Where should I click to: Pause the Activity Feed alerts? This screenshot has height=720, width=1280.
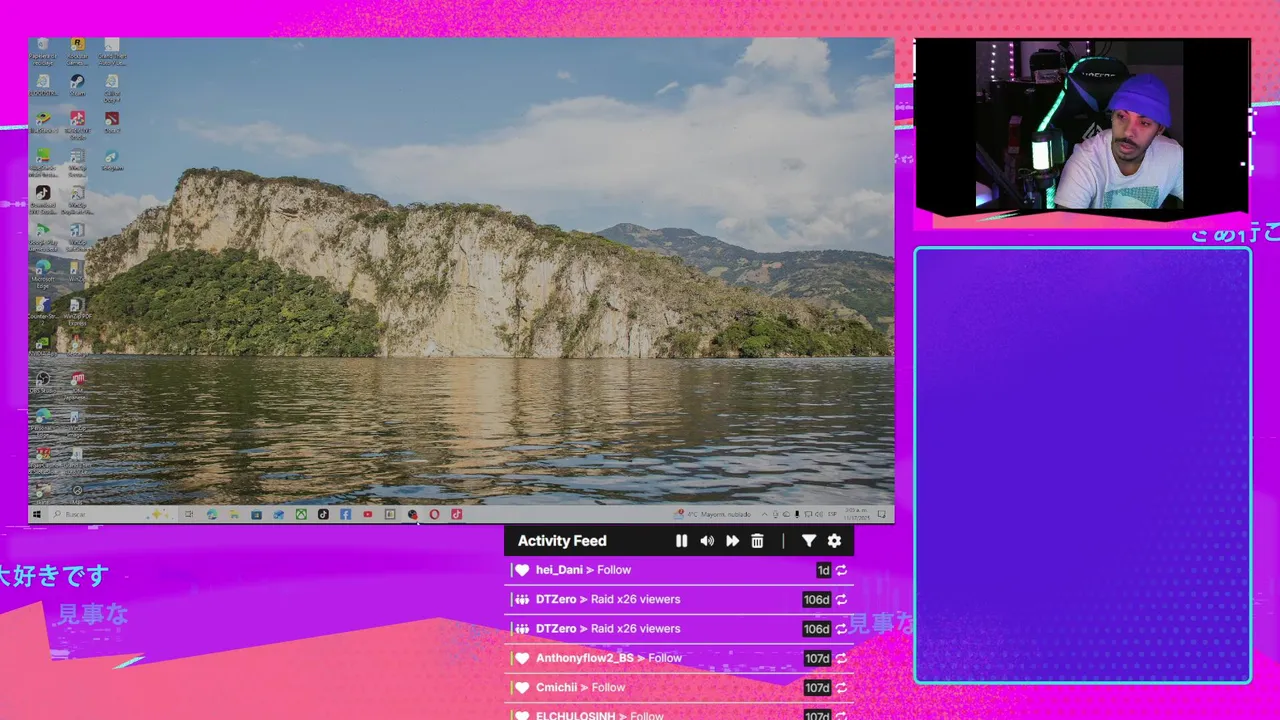(681, 541)
